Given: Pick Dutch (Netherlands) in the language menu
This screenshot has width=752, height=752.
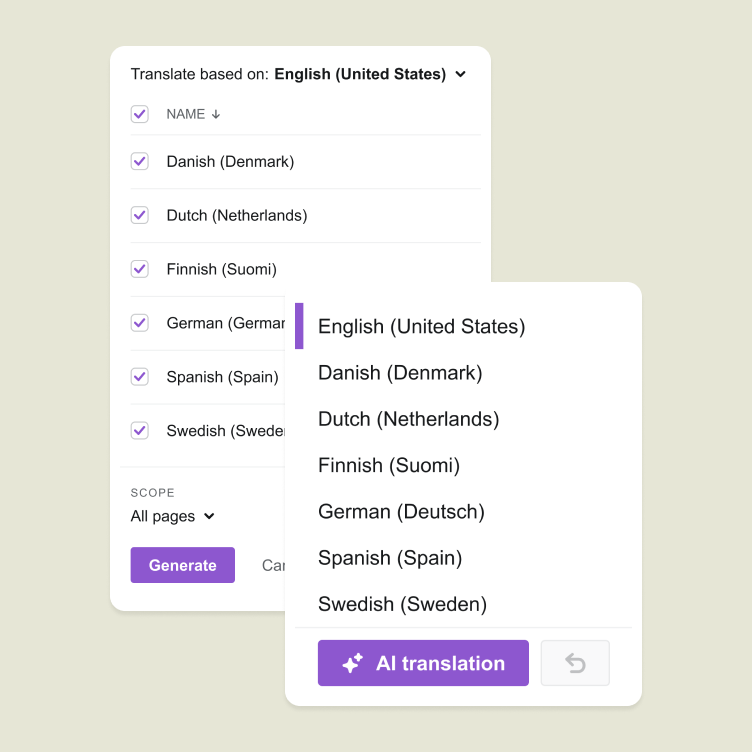Looking at the screenshot, I should (x=409, y=419).
